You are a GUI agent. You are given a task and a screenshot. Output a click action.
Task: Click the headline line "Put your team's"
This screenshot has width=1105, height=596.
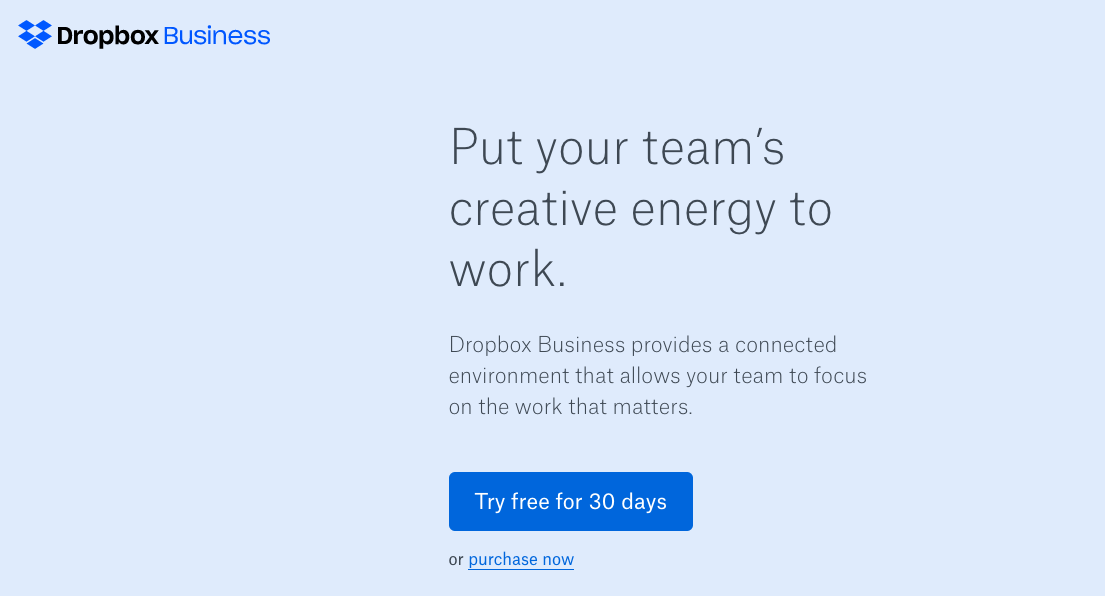617,148
